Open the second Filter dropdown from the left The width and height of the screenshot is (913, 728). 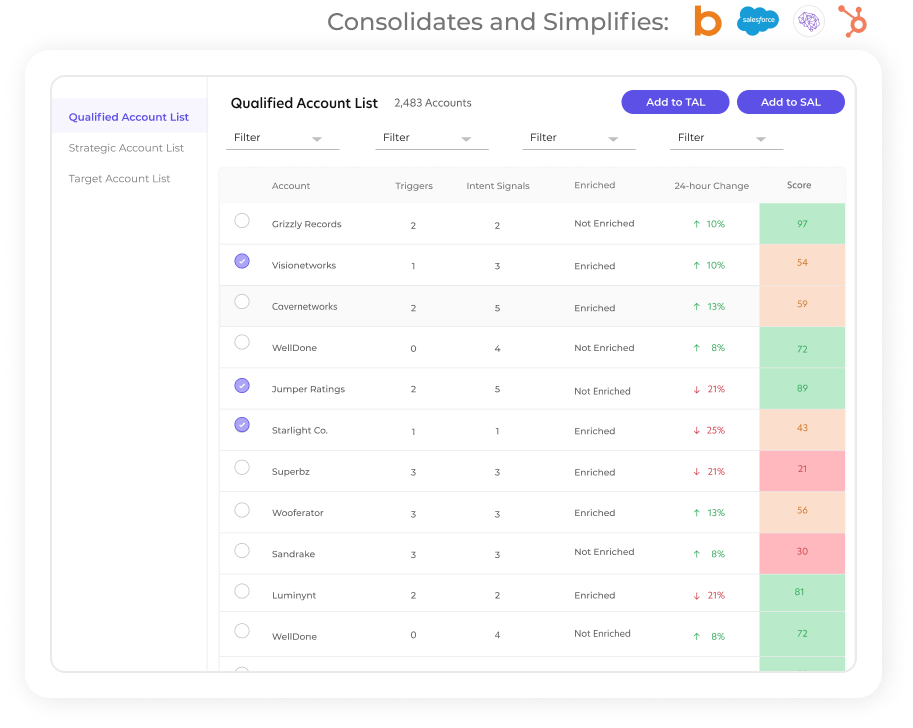[x=431, y=138]
